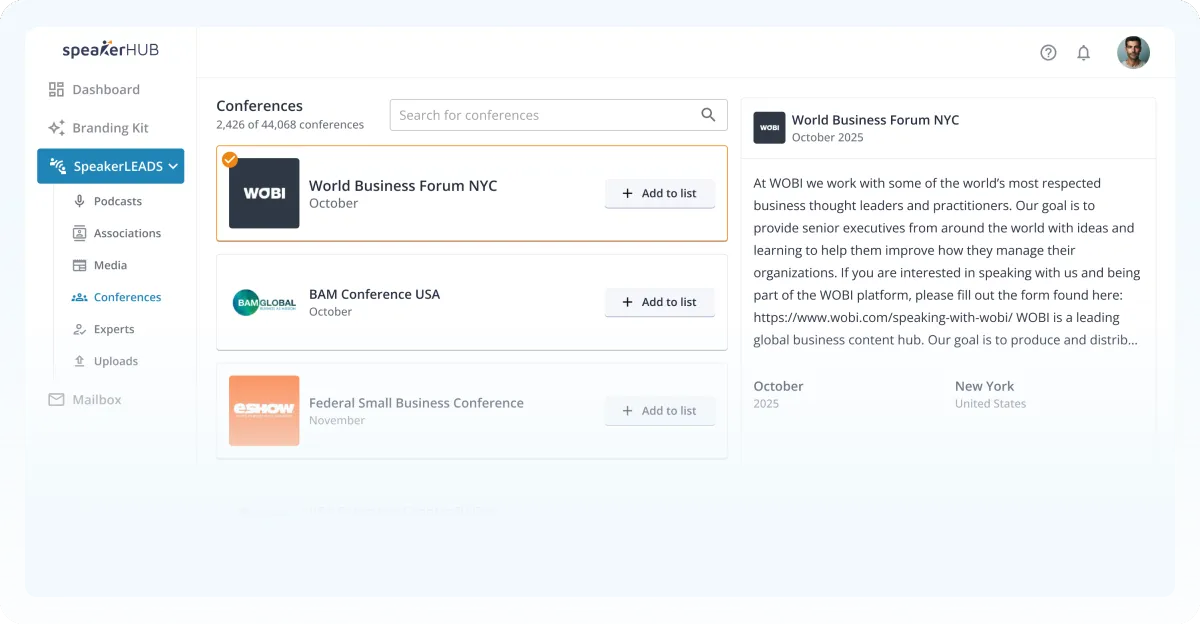Click the Conferences heading
This screenshot has height=624, width=1200.
259,106
